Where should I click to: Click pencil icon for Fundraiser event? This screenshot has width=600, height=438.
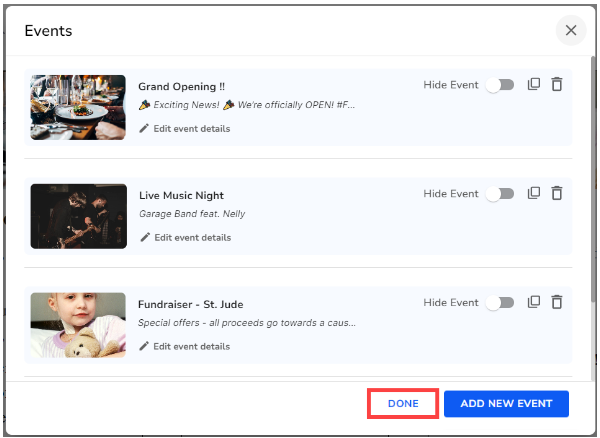pos(145,346)
